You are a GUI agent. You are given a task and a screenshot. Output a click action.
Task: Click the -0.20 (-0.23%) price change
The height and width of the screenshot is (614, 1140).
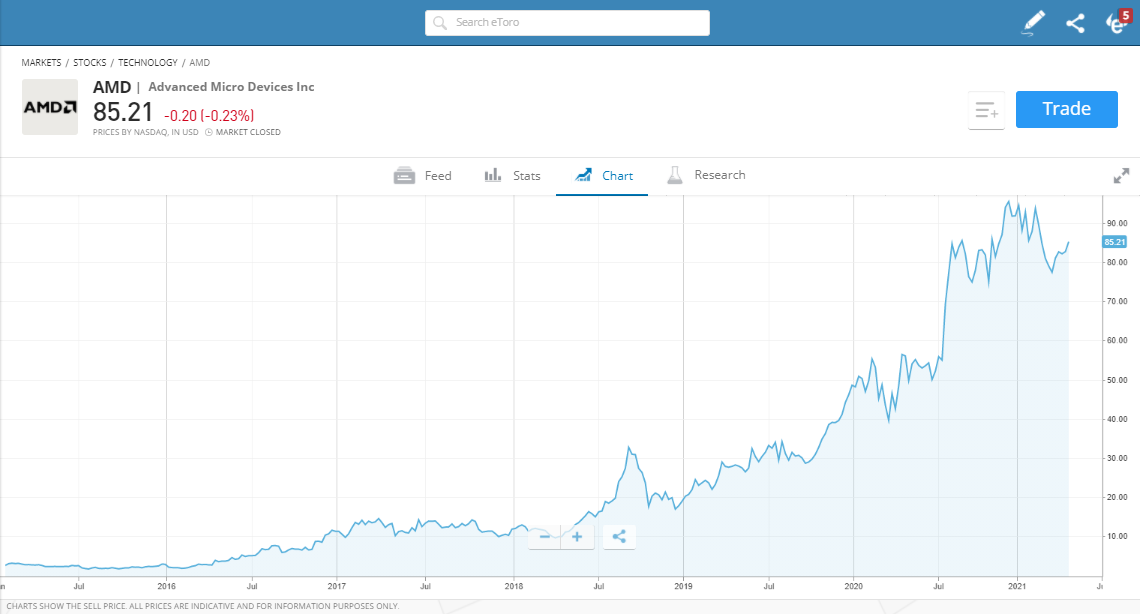(x=209, y=116)
